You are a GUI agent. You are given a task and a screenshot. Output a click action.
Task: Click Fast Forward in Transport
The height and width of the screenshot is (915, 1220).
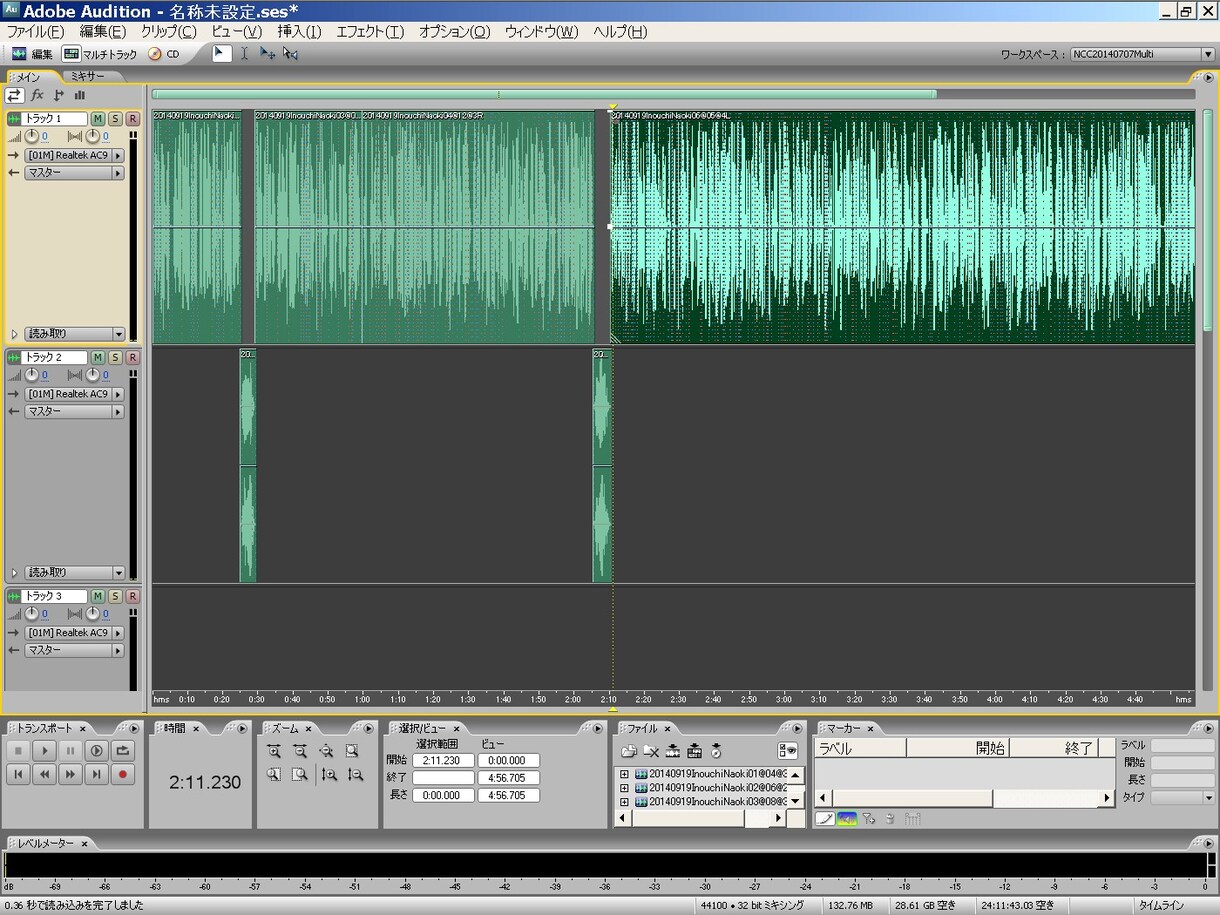(71, 773)
